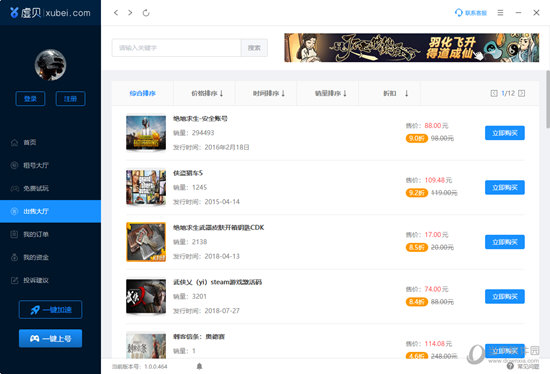Go to previous page of results
This screenshot has width=550, height=374.
494,93
